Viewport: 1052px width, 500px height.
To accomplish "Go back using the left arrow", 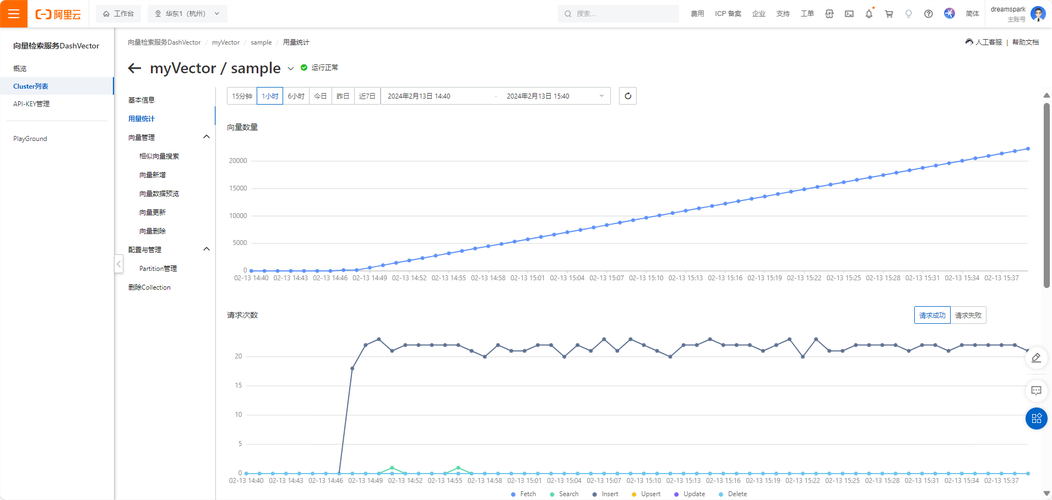I will pyautogui.click(x=135, y=68).
